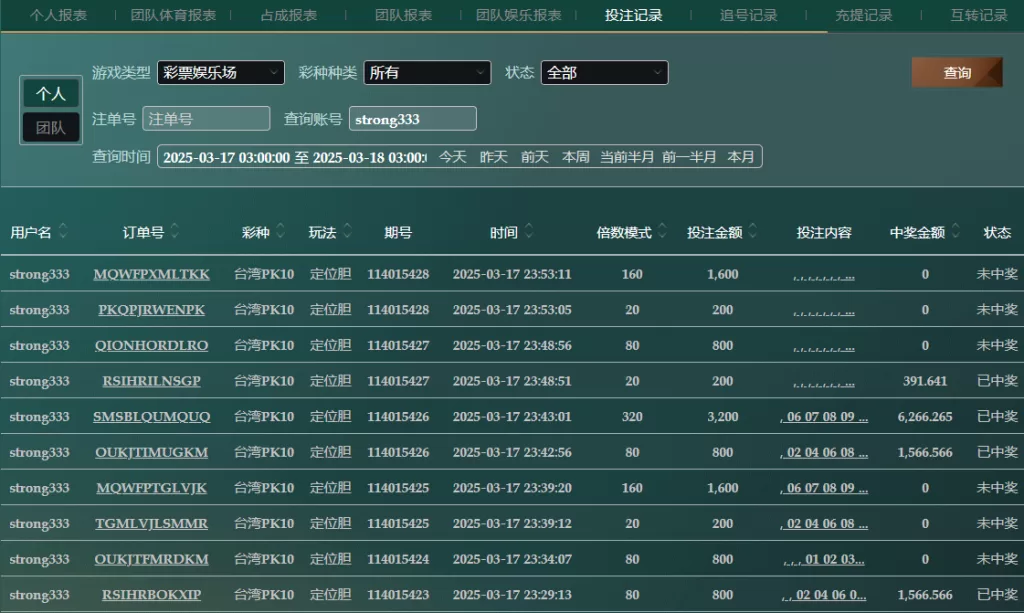Sort table by 用户名 column sort icon
Screen dimensions: 1024x613
tap(64, 232)
